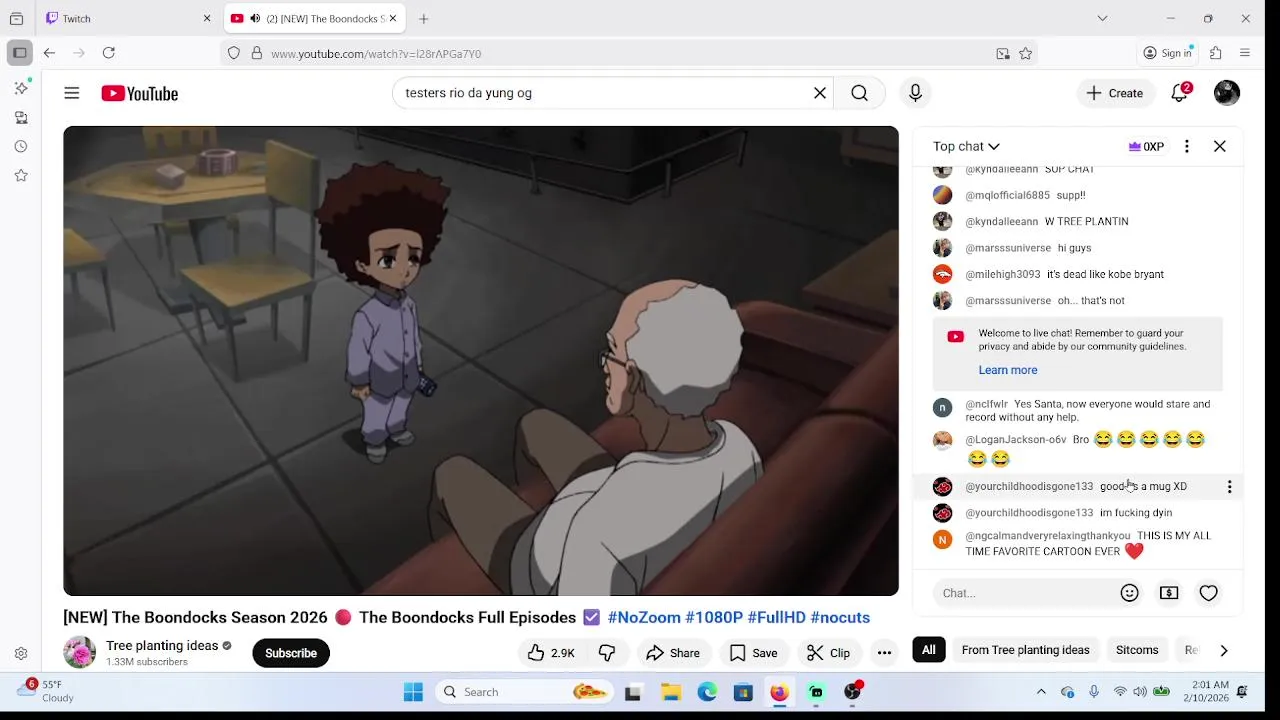Open the browser application menu

[1245, 53]
